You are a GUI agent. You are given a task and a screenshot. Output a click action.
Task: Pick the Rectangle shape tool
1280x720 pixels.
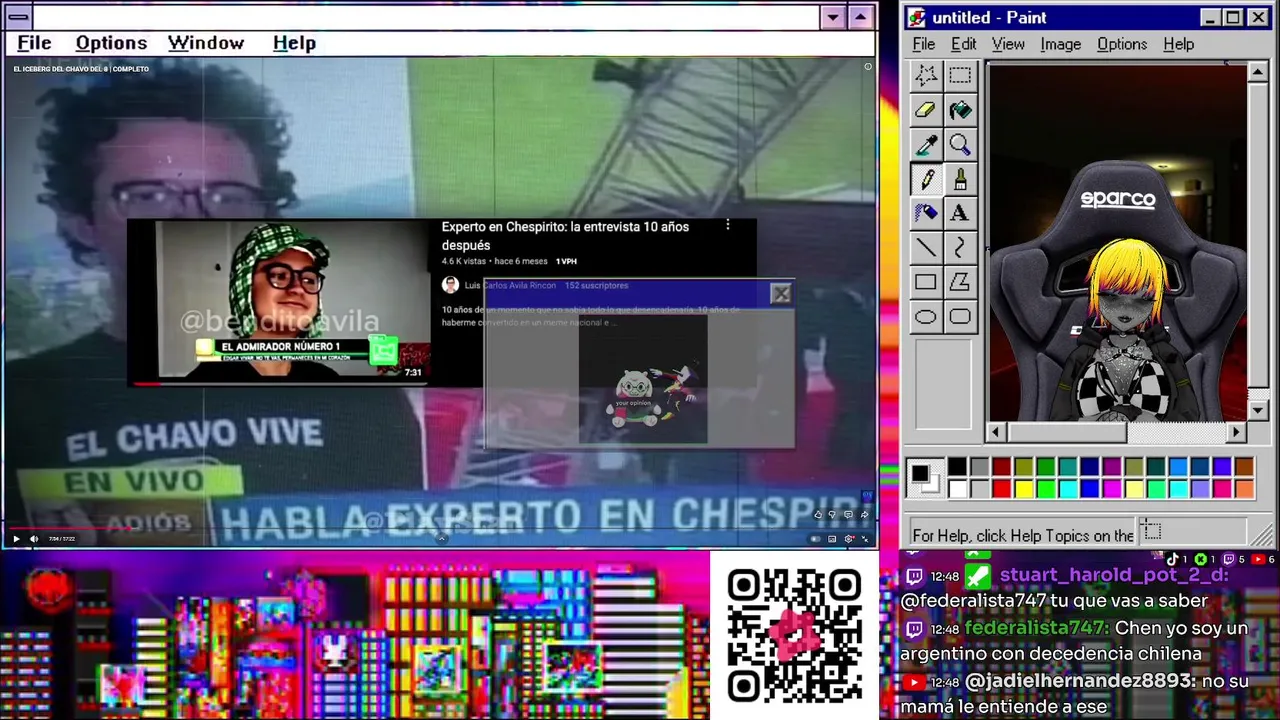click(x=926, y=282)
